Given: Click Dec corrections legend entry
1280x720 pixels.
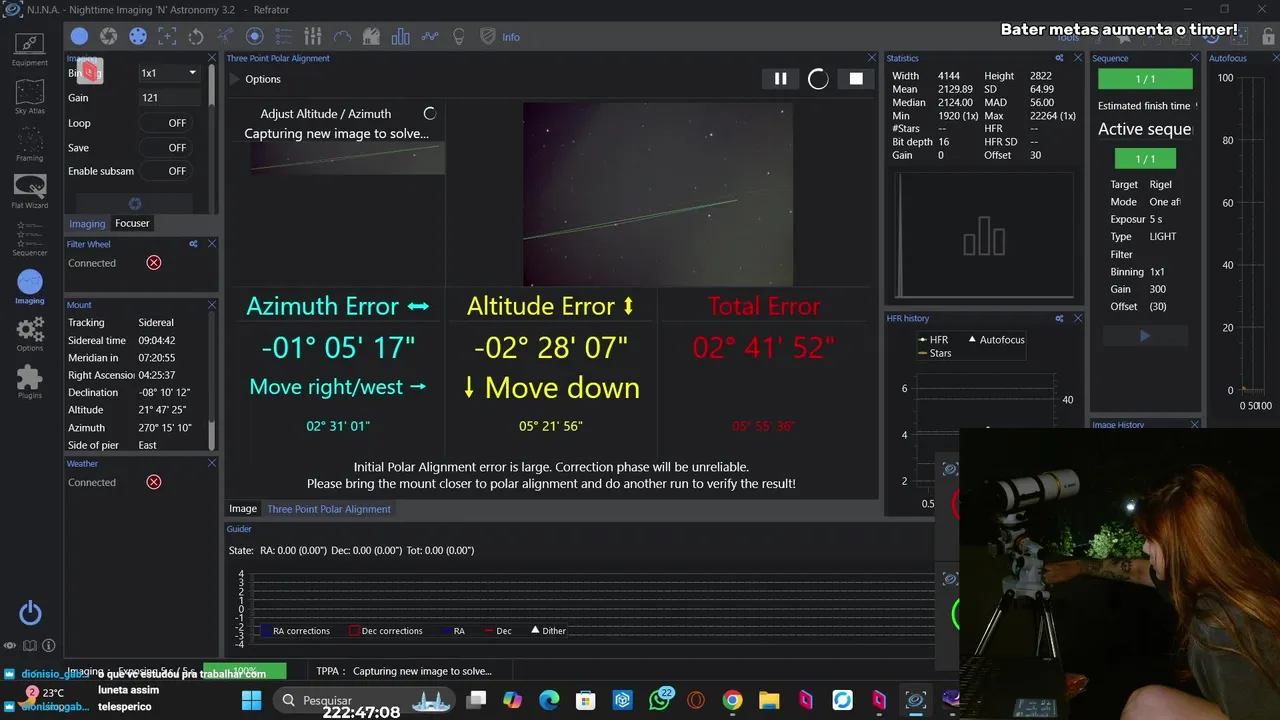Looking at the screenshot, I should 385,631.
